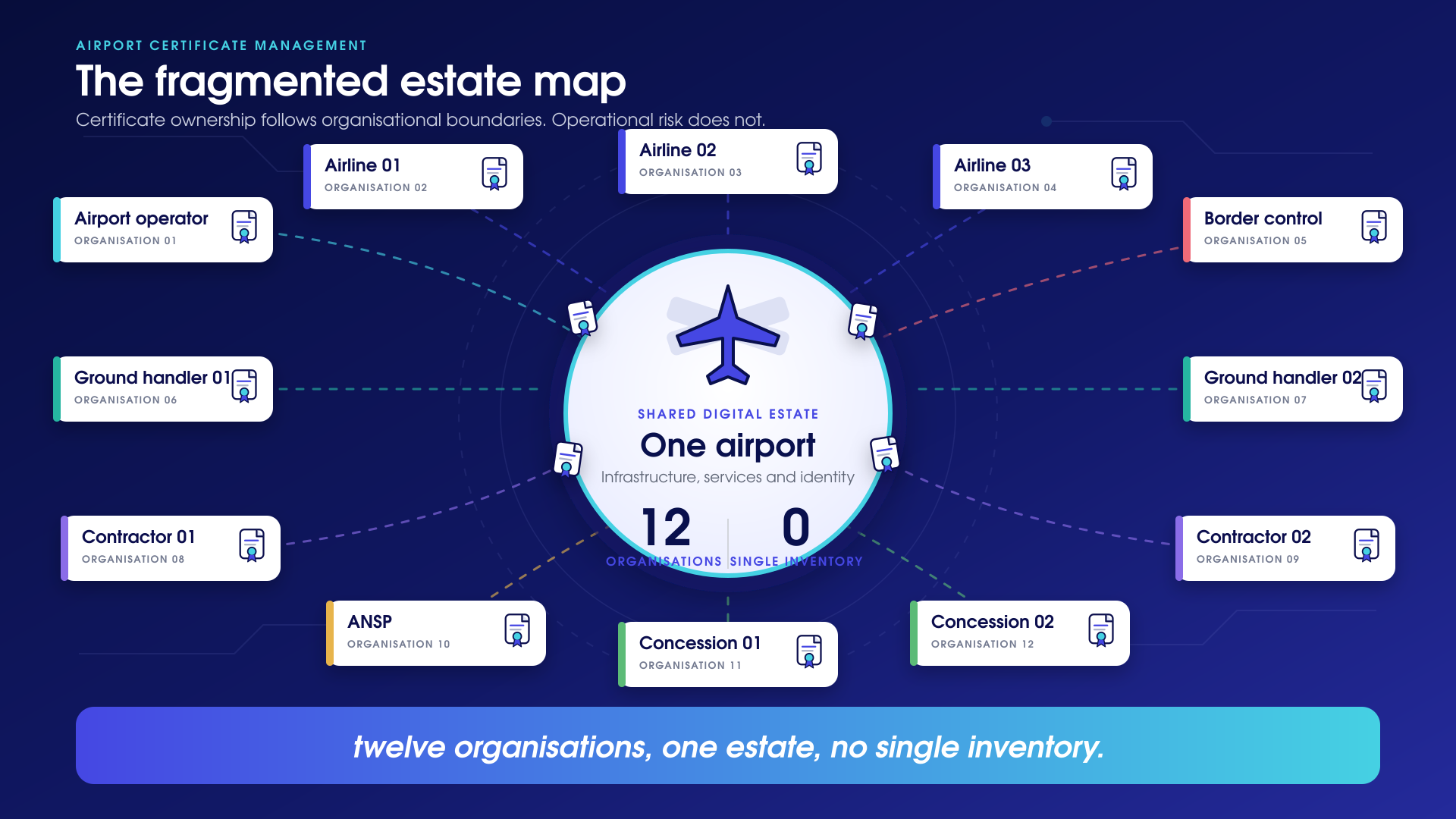Select the 'Border control' card title
This screenshot has height=819, width=1456.
point(1263,218)
